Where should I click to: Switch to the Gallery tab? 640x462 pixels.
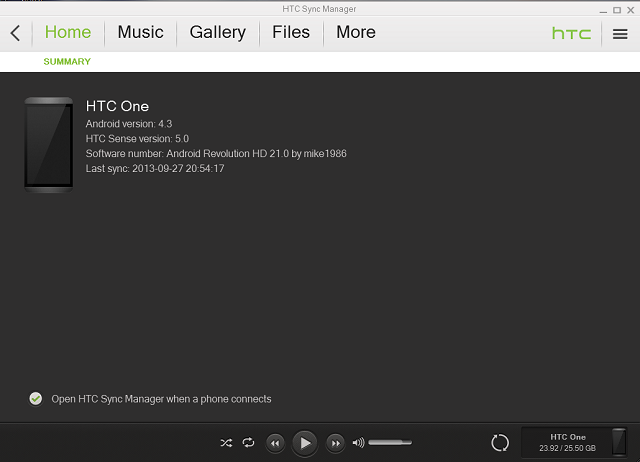tap(218, 33)
